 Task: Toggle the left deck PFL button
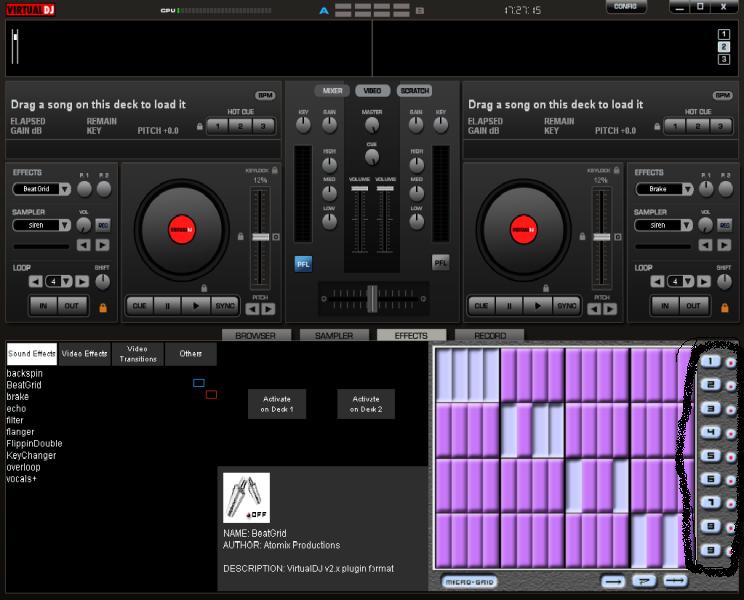point(303,264)
